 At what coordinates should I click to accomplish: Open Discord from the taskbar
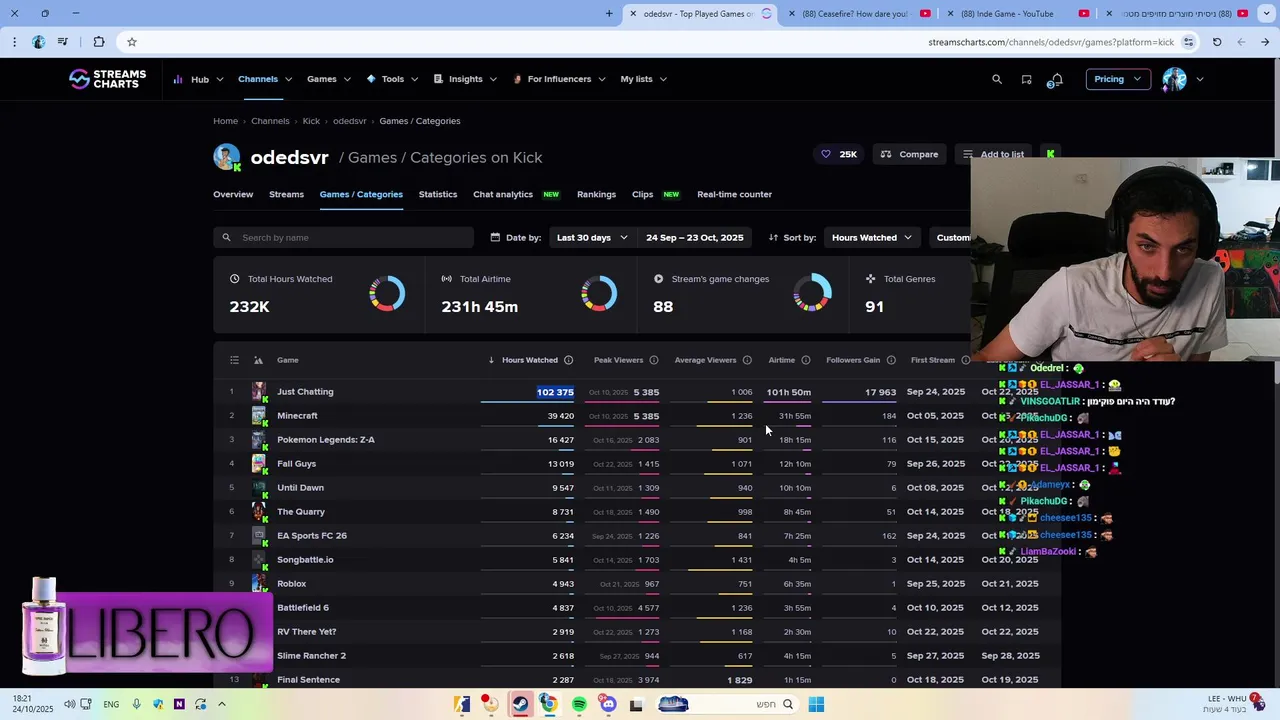608,704
